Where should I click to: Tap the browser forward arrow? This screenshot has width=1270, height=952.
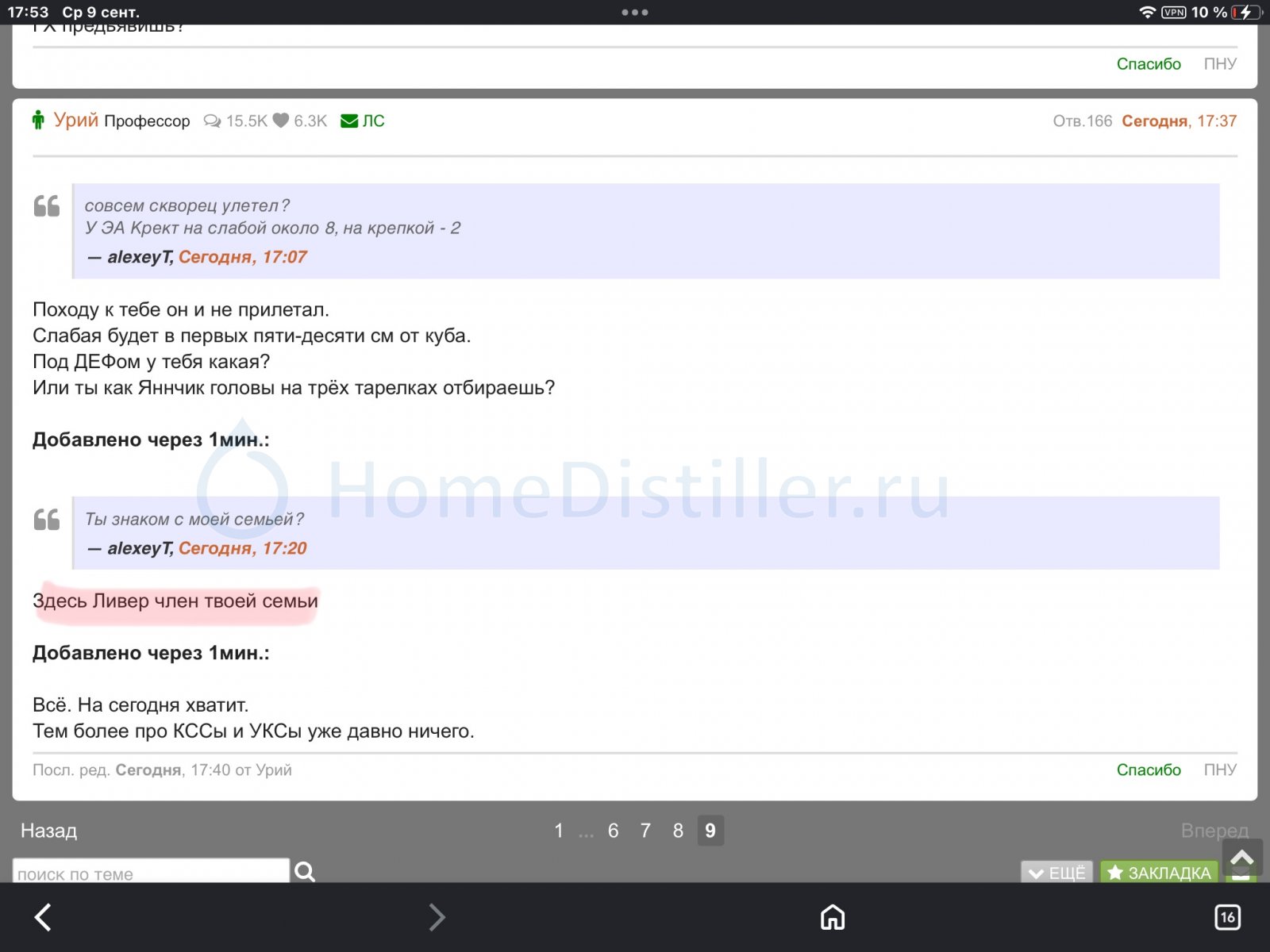(x=437, y=917)
